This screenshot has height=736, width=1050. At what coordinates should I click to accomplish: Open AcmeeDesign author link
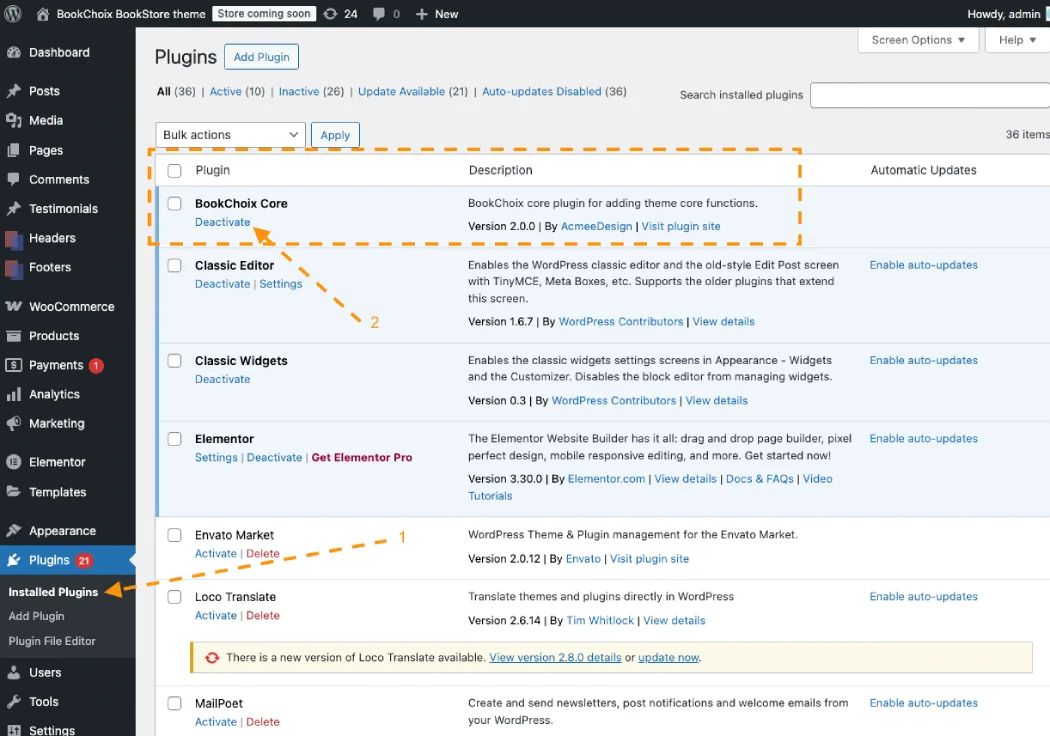point(596,226)
